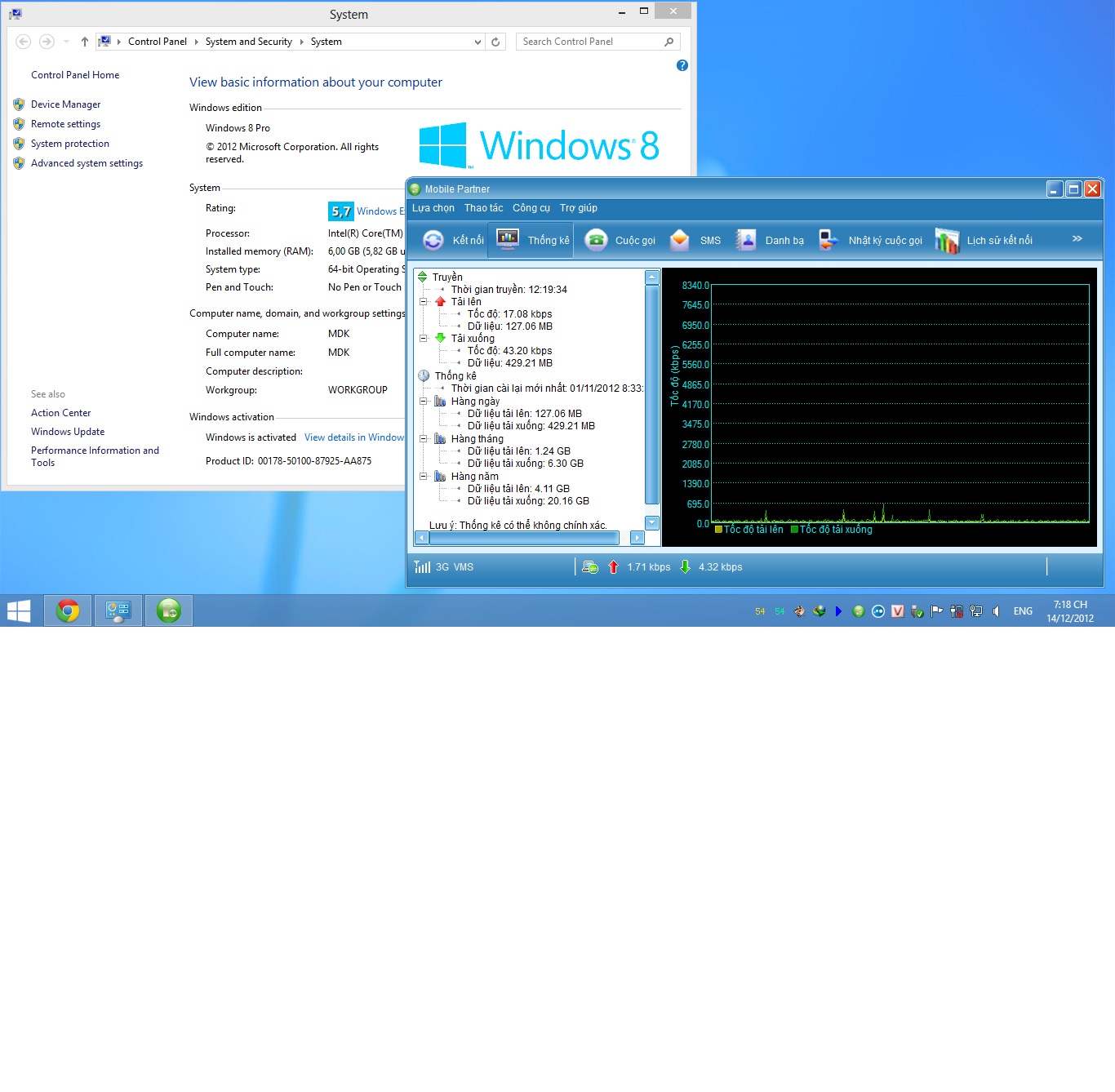The height and width of the screenshot is (1092, 1115).
Task: Collapse the Tải lên tree node
Action: (x=423, y=301)
